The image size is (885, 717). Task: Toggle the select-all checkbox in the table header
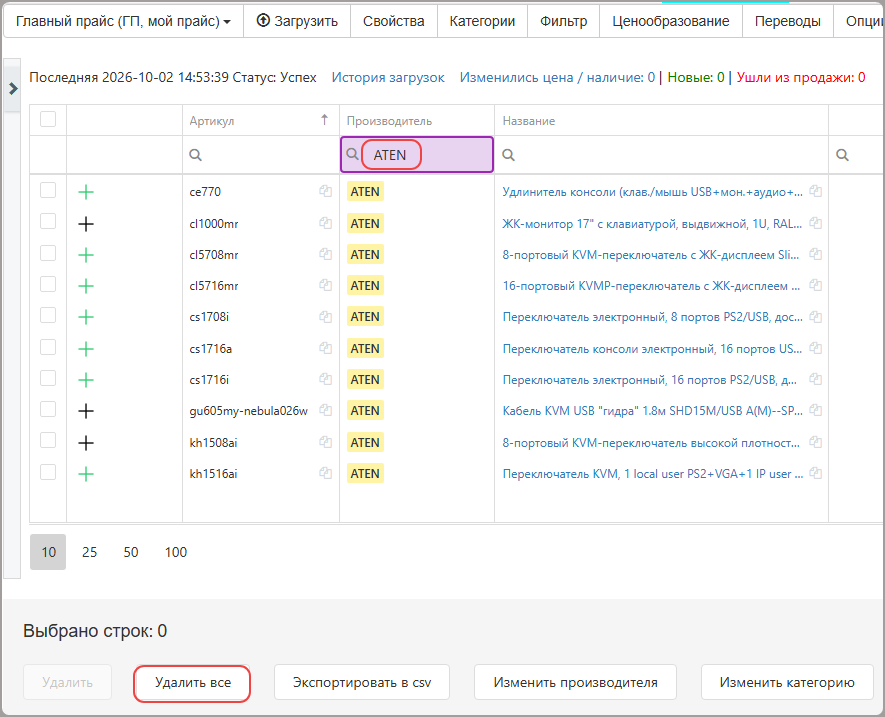point(48,119)
